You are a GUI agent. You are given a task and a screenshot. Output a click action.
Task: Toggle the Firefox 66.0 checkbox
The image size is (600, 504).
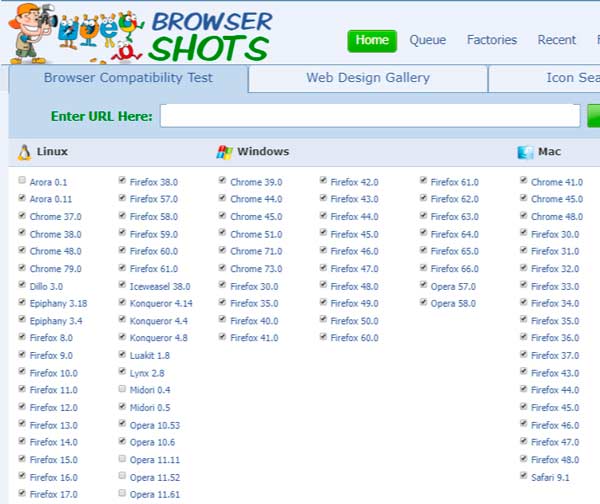click(x=423, y=267)
